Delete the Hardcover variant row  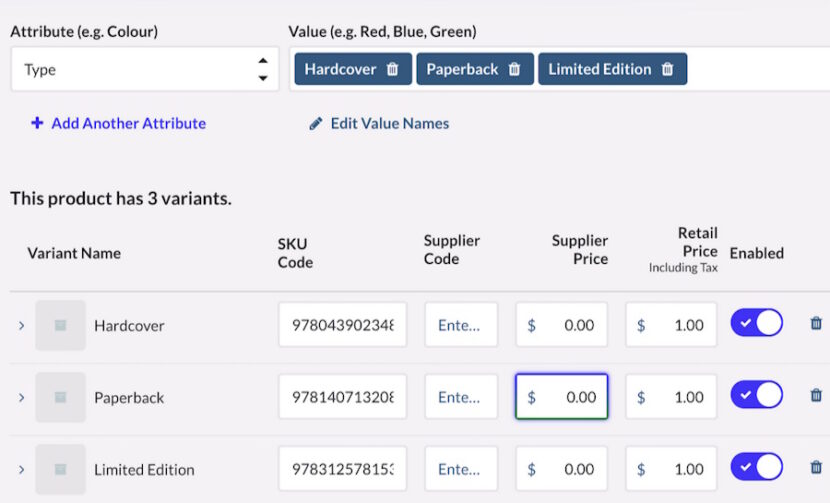point(816,324)
